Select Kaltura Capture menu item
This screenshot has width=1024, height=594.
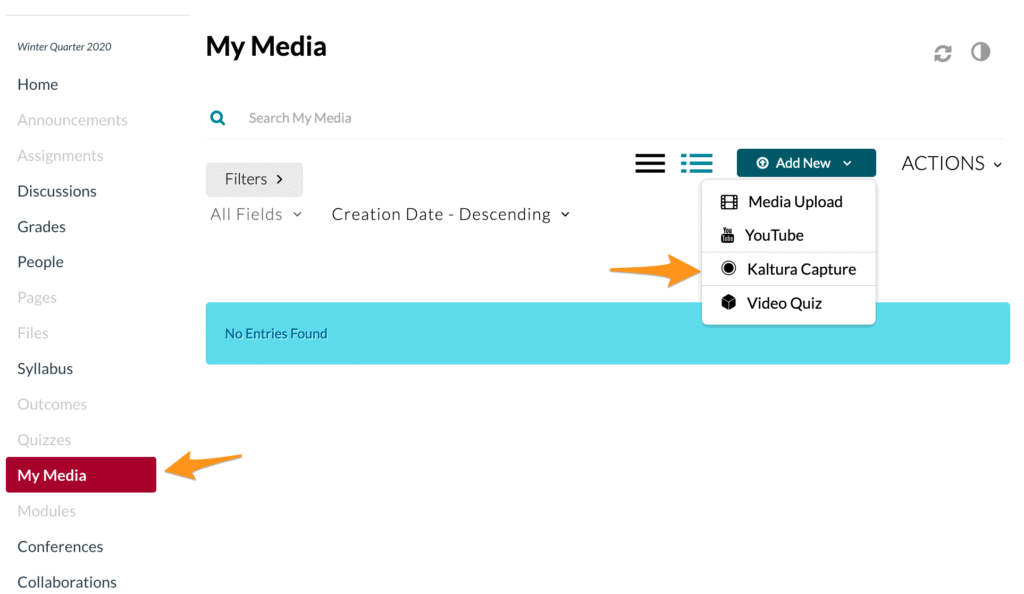pyautogui.click(x=788, y=269)
